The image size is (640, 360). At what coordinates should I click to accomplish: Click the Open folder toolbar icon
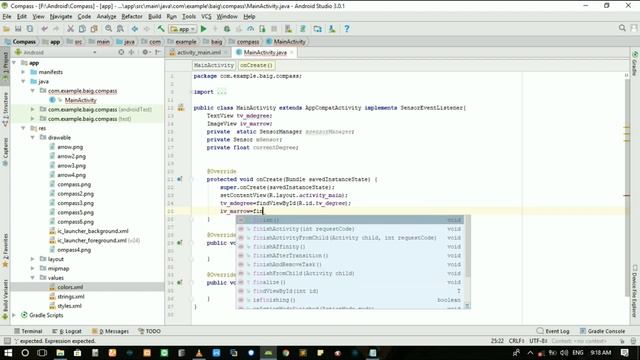click(6, 29)
